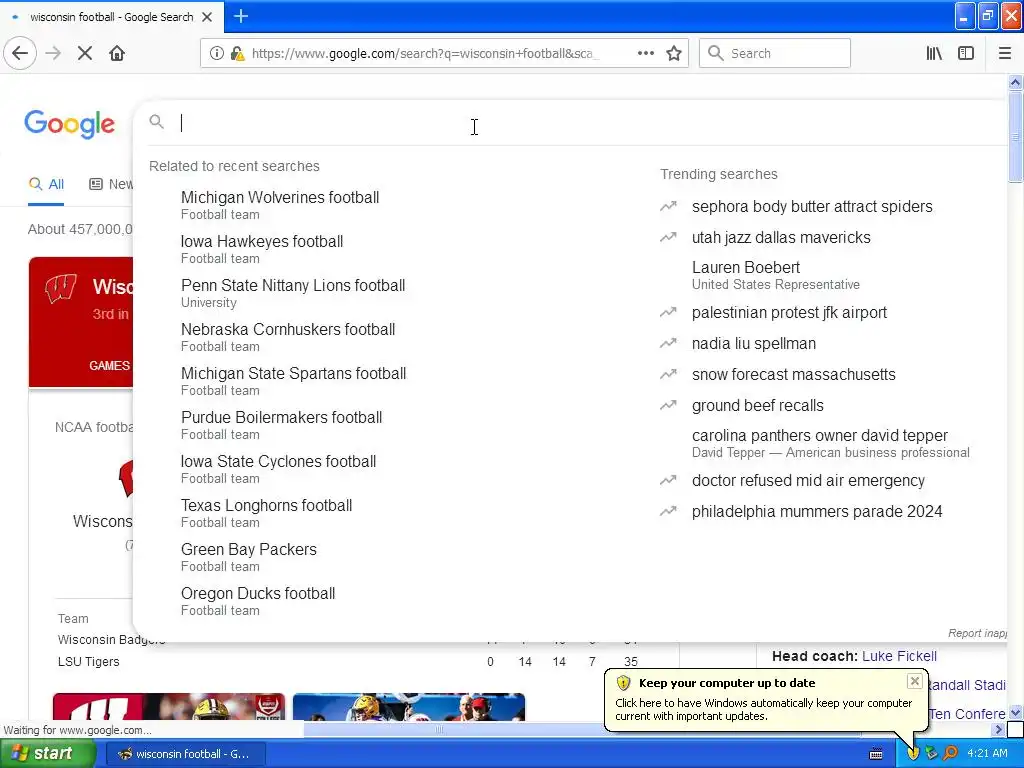Open the GAMES tab in the red card
The width and height of the screenshot is (1024, 768).
coord(110,366)
